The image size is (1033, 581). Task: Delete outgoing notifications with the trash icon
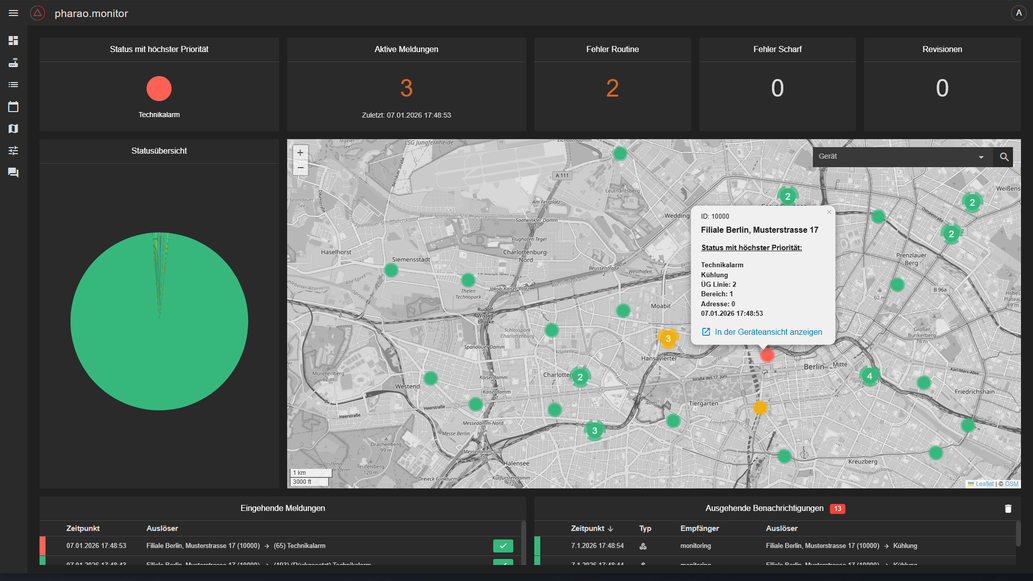[x=1007, y=509]
